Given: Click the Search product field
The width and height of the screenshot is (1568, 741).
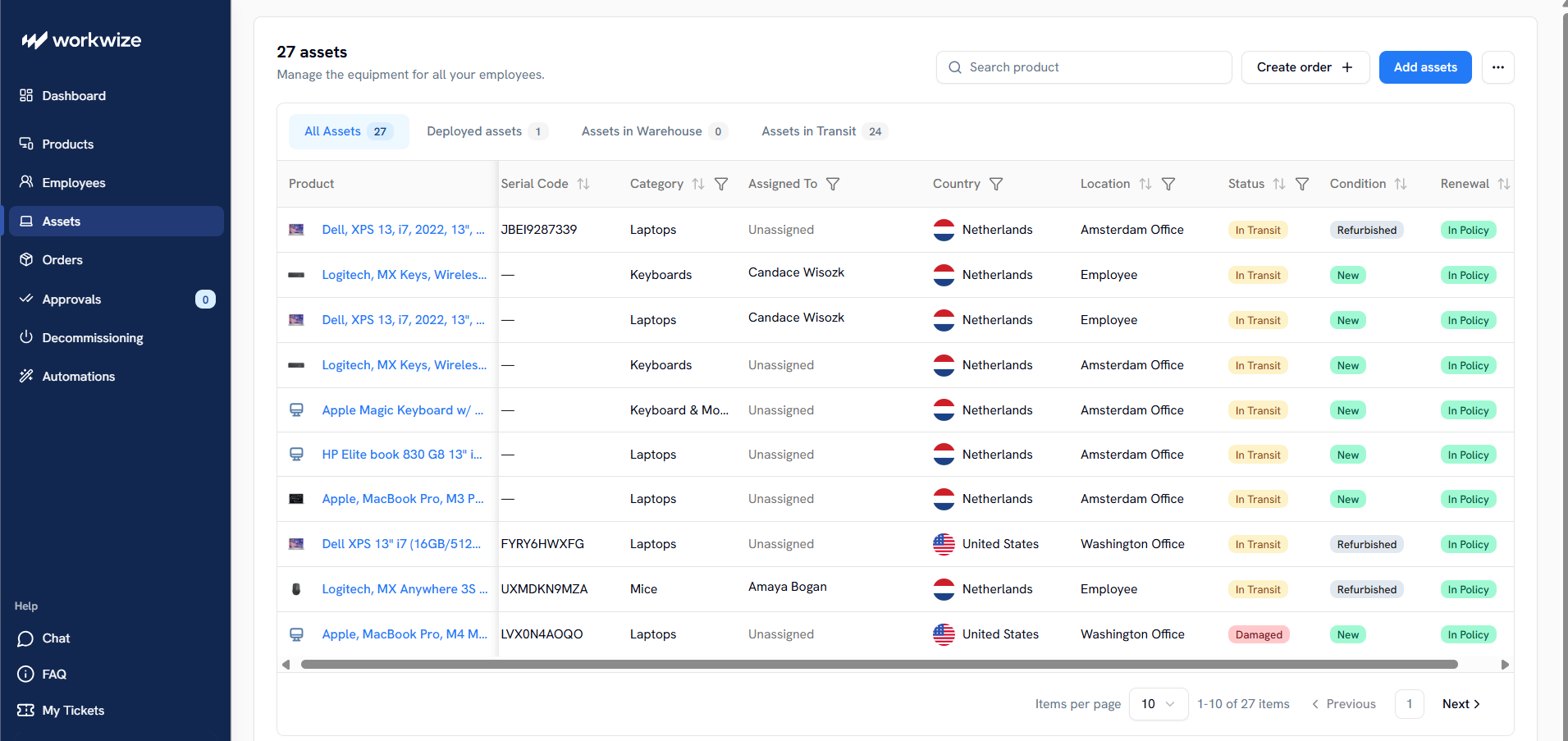Looking at the screenshot, I should point(1084,67).
